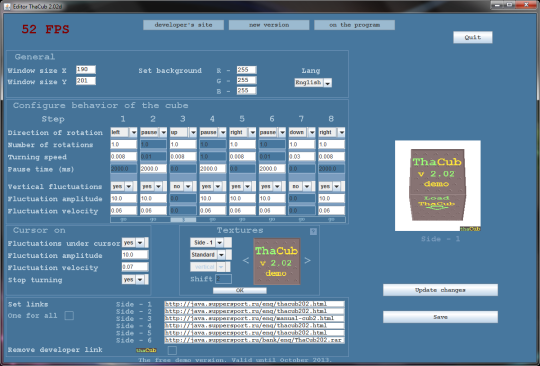Click step 6 Turning speed field showing 0.01
This screenshot has height=366, width=540.
click(x=272, y=156)
